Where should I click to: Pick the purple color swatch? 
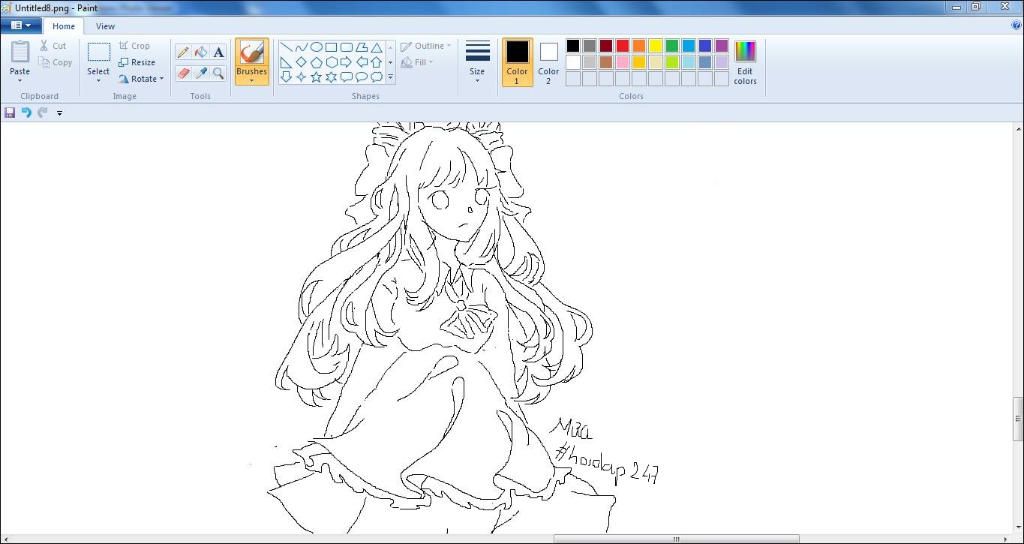(721, 46)
